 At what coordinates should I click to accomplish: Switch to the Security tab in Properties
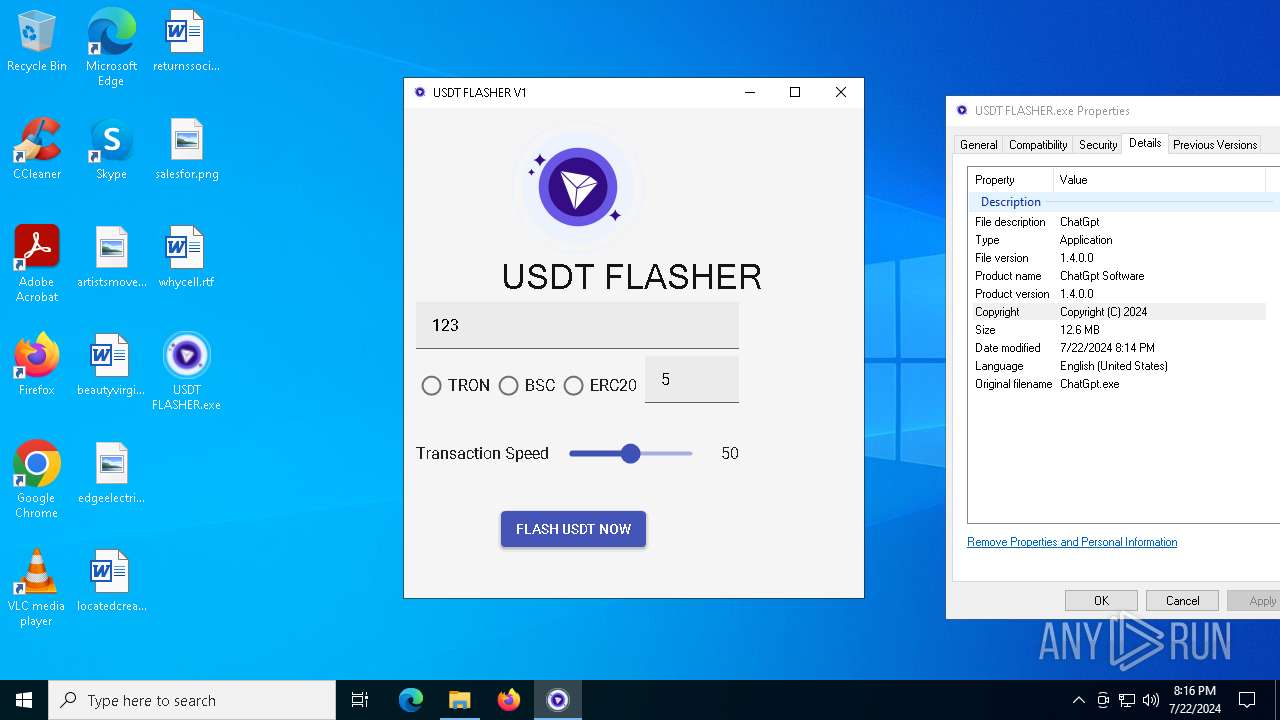(1098, 145)
